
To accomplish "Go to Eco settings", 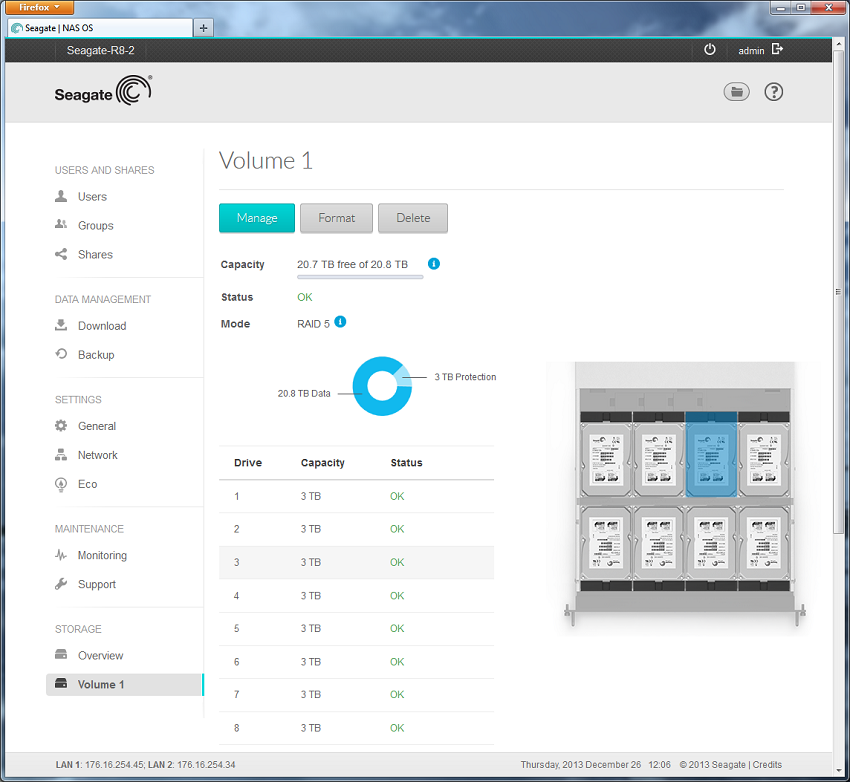I will tap(87, 484).
